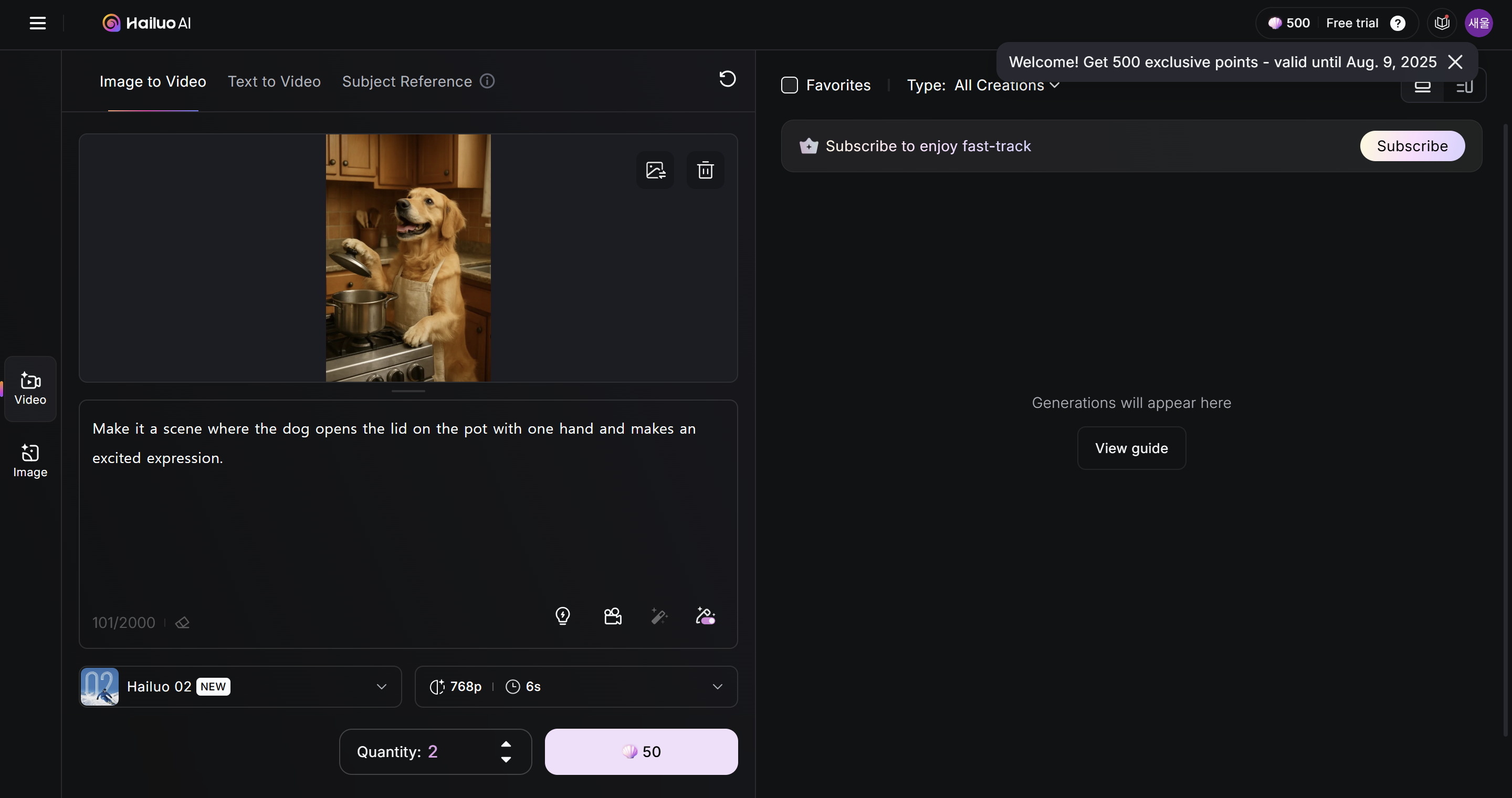This screenshot has height=798, width=1512.
Task: Decrease the quantity with down arrow
Action: 506,760
